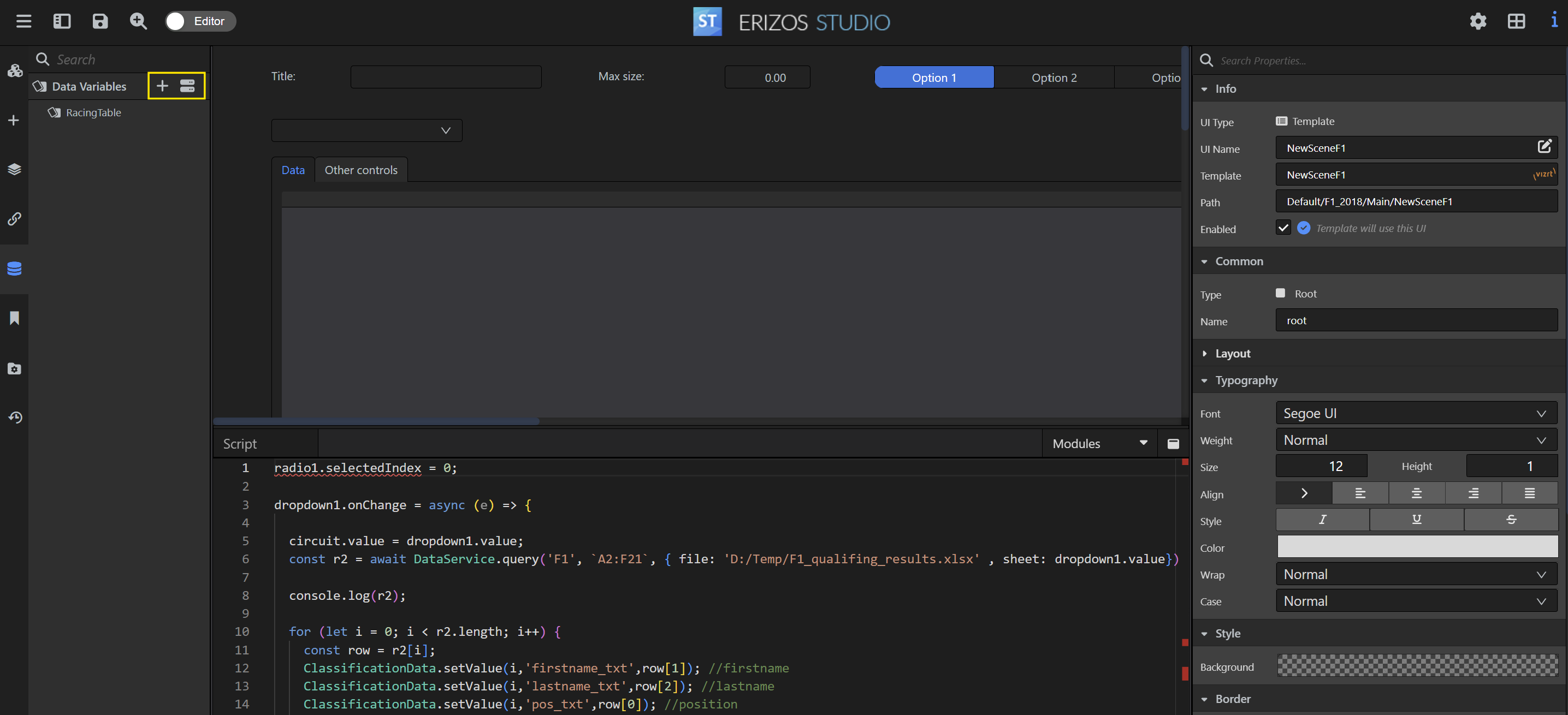This screenshot has height=715, width=1568.
Task: Open settings gear in top right
Action: pos(1478,21)
